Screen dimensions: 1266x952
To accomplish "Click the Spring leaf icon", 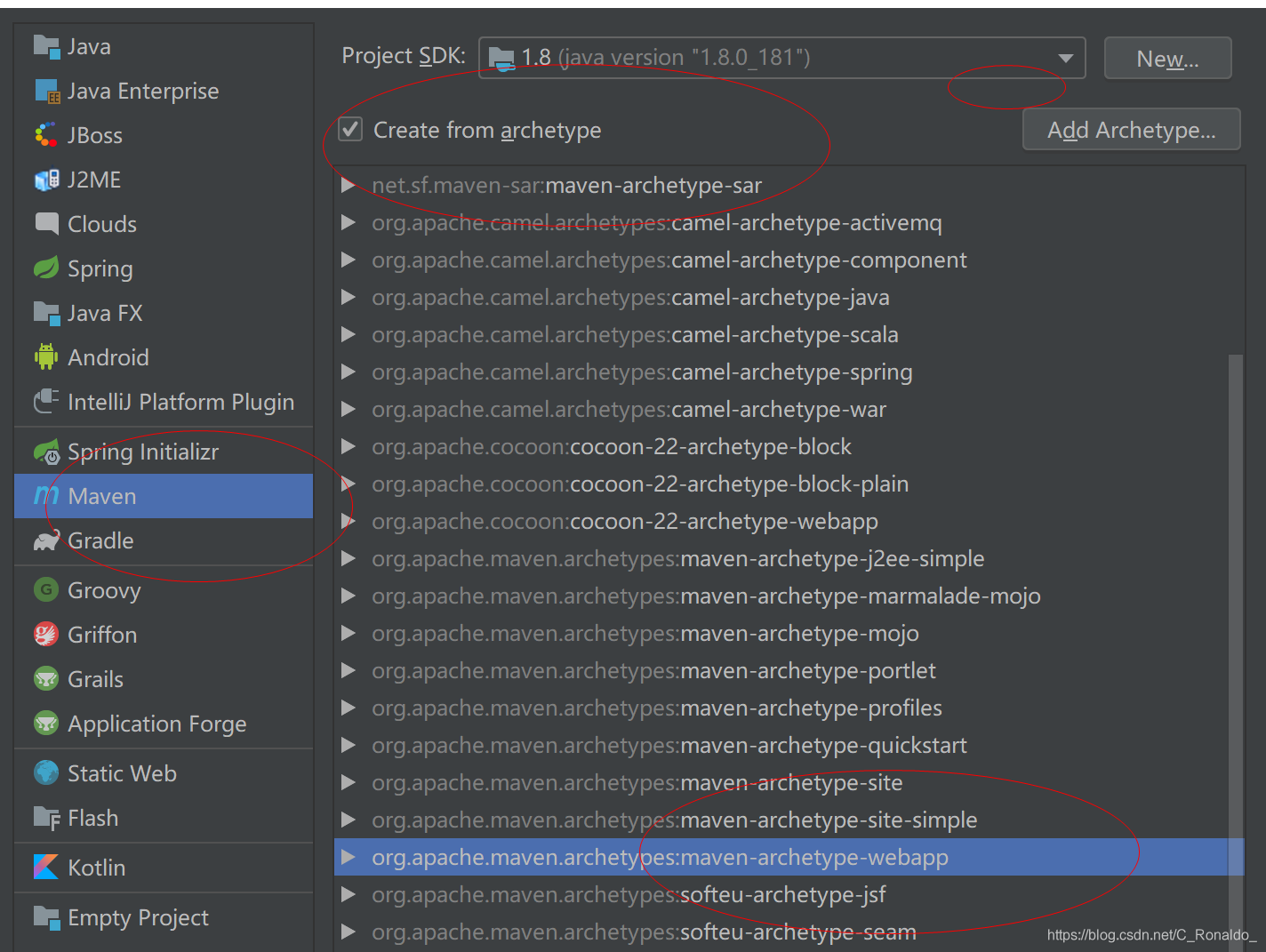I will tap(46, 268).
